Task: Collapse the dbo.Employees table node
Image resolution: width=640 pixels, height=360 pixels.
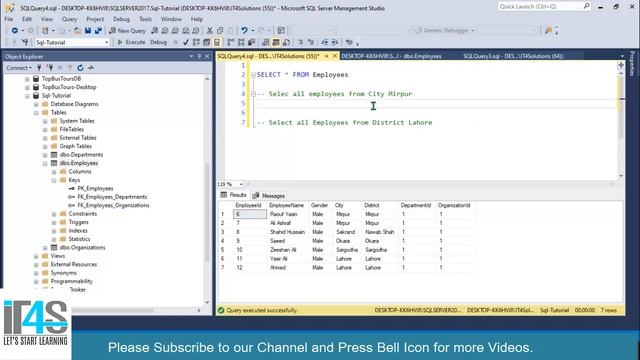Action: [45, 163]
